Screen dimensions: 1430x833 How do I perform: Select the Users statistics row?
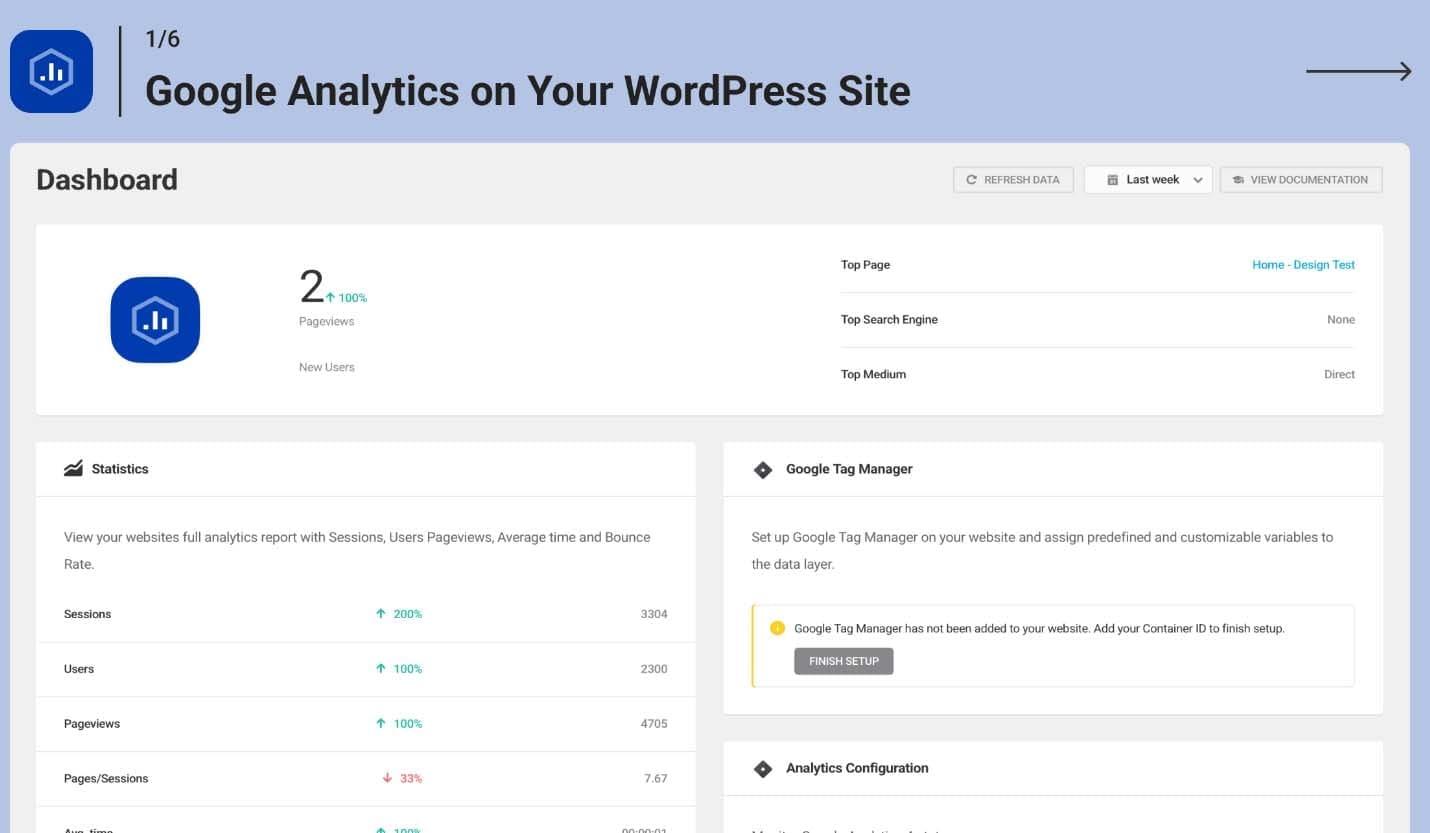[x=365, y=669]
